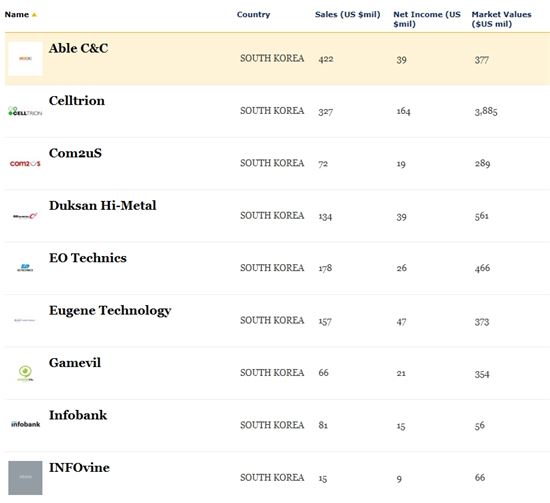Click the Able C&C logo thumbnail
This screenshot has width=550, height=503.
[25, 59]
